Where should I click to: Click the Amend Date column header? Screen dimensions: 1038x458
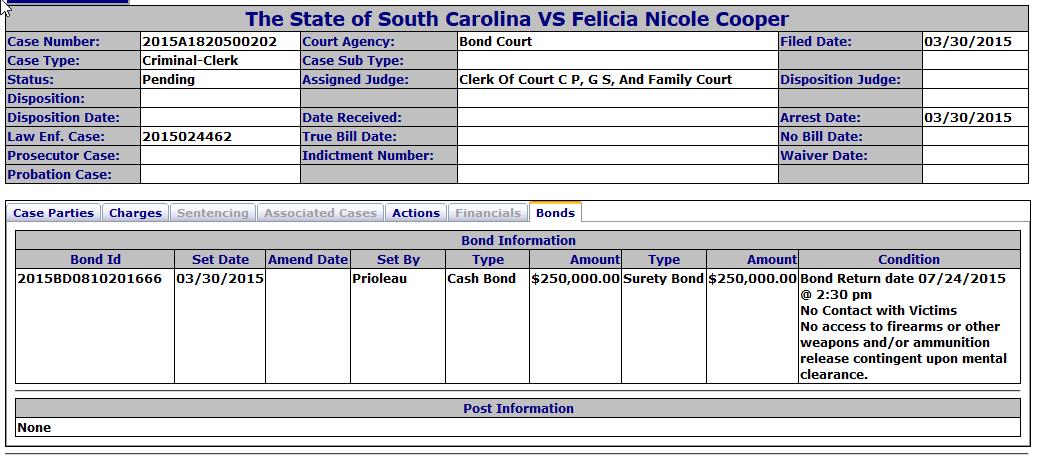pos(308,260)
